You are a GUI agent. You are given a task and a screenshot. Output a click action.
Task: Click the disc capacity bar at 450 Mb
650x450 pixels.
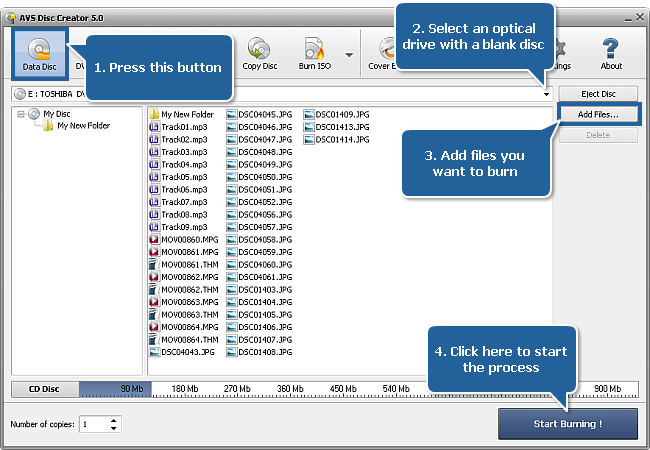point(343,389)
